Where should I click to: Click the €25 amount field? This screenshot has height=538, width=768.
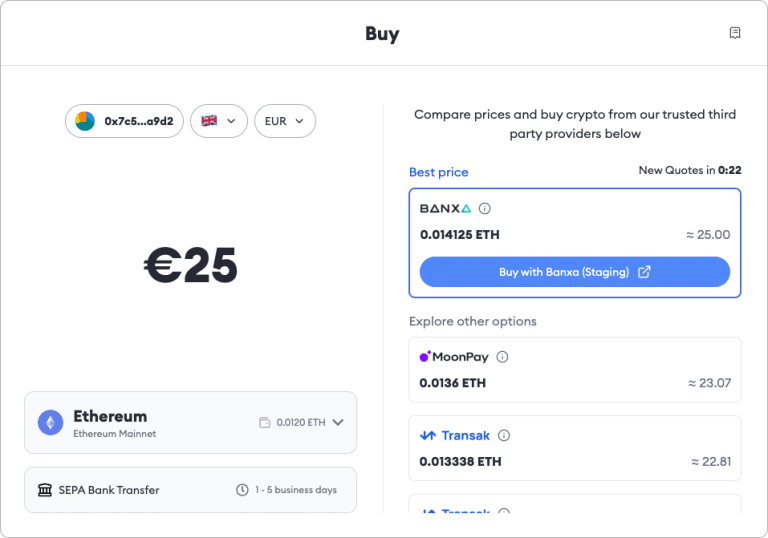190,266
